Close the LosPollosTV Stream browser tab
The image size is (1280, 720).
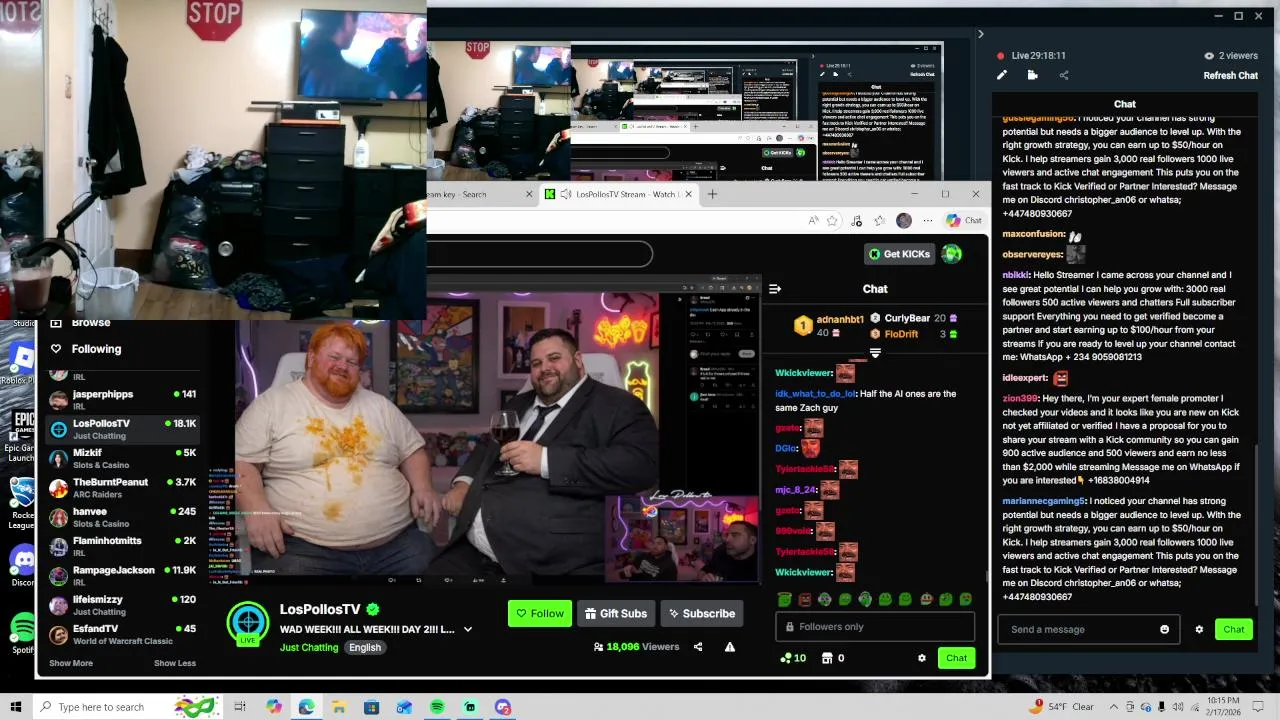(x=687, y=194)
